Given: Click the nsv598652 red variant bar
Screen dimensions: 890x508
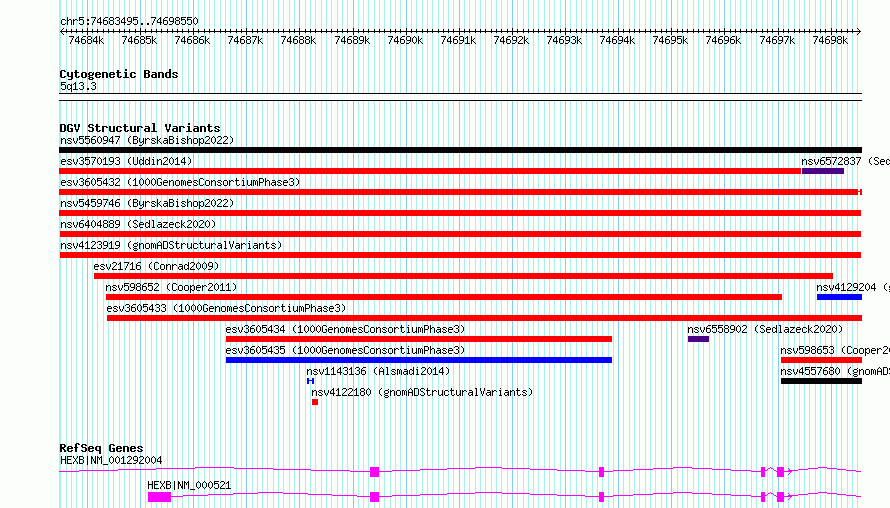Looking at the screenshot, I should 444,297.
